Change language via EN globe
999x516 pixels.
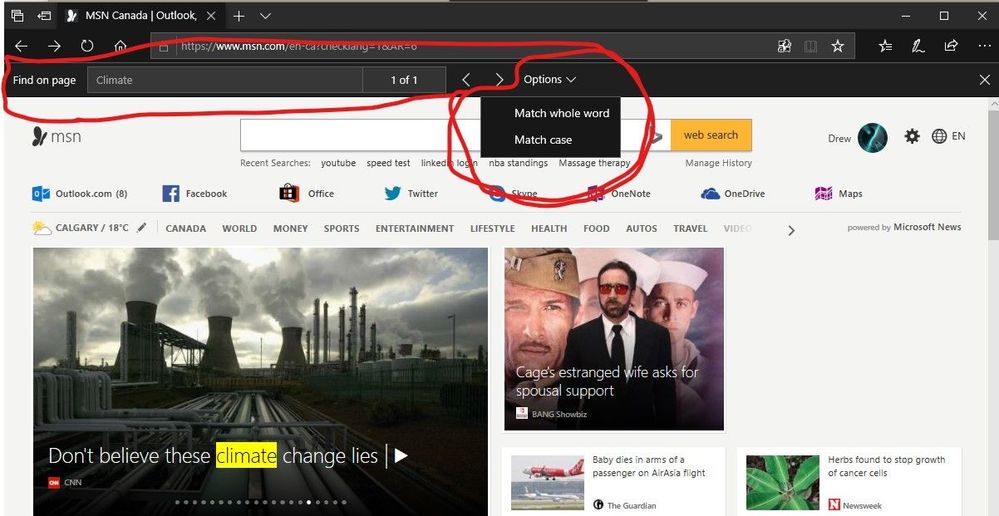tap(948, 136)
